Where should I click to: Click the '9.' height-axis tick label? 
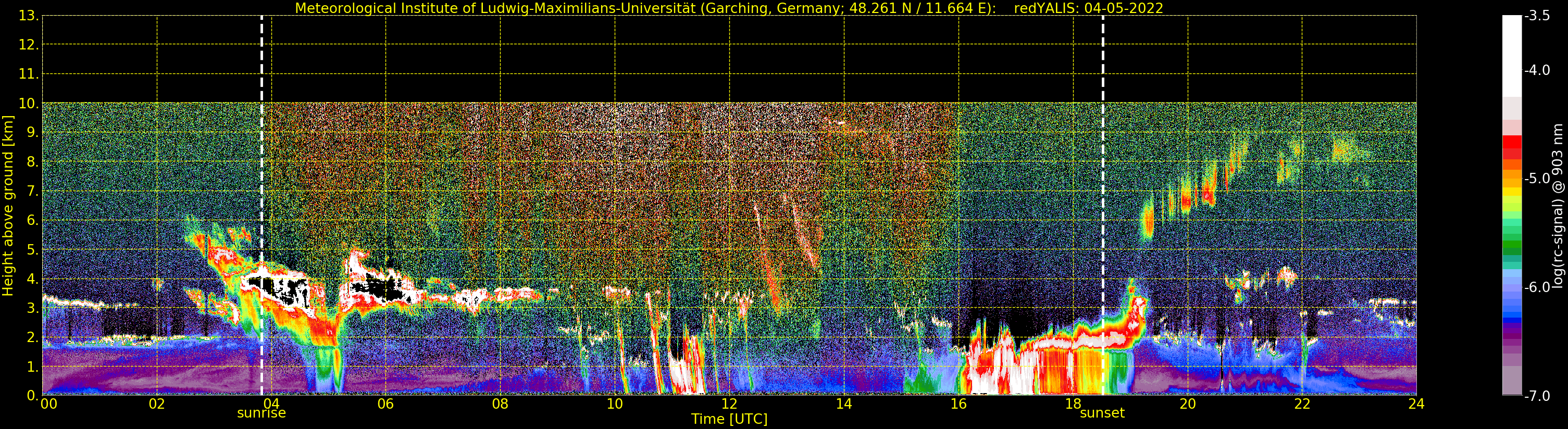click(32, 133)
